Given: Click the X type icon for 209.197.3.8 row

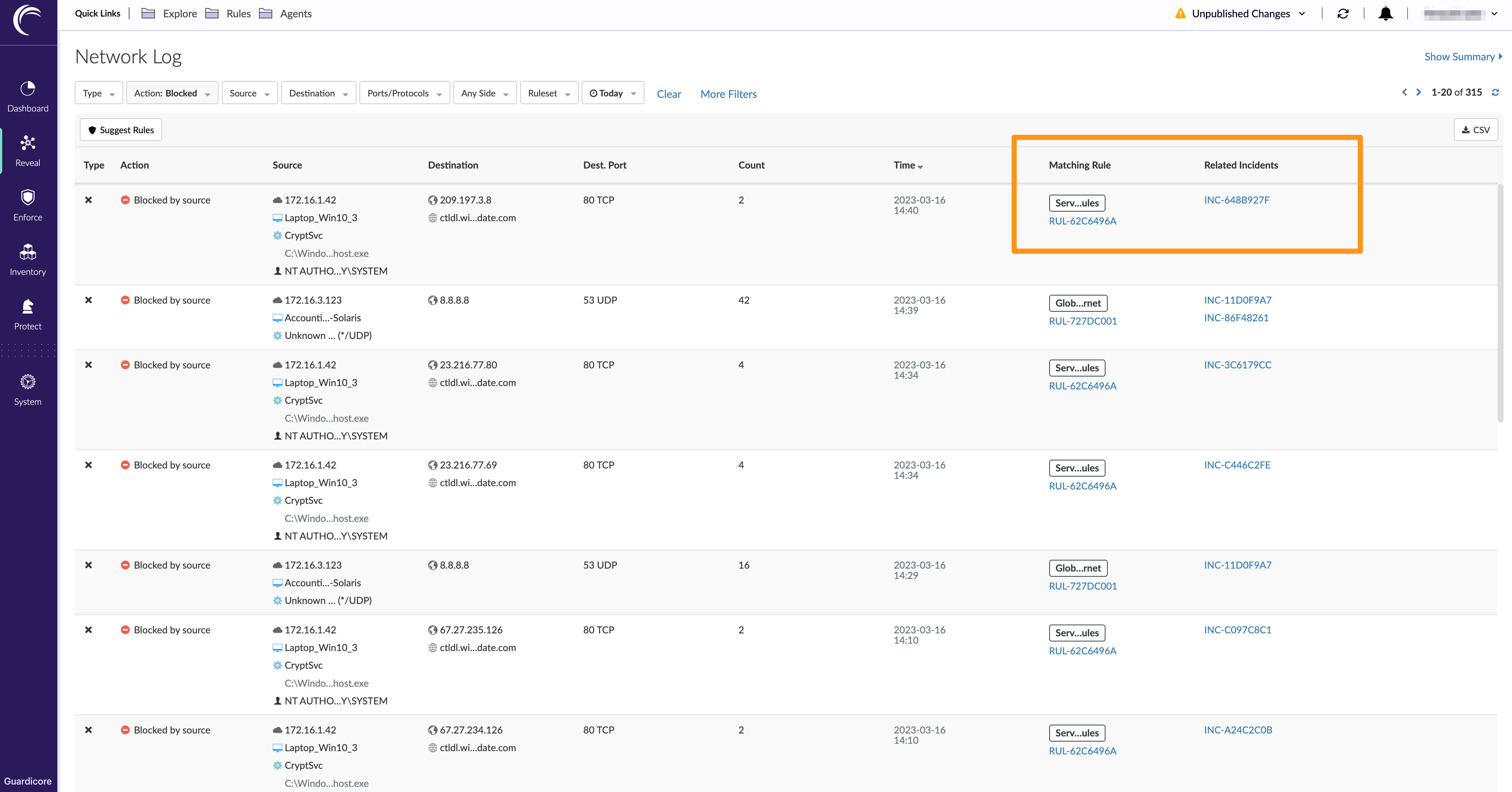Looking at the screenshot, I should [89, 200].
